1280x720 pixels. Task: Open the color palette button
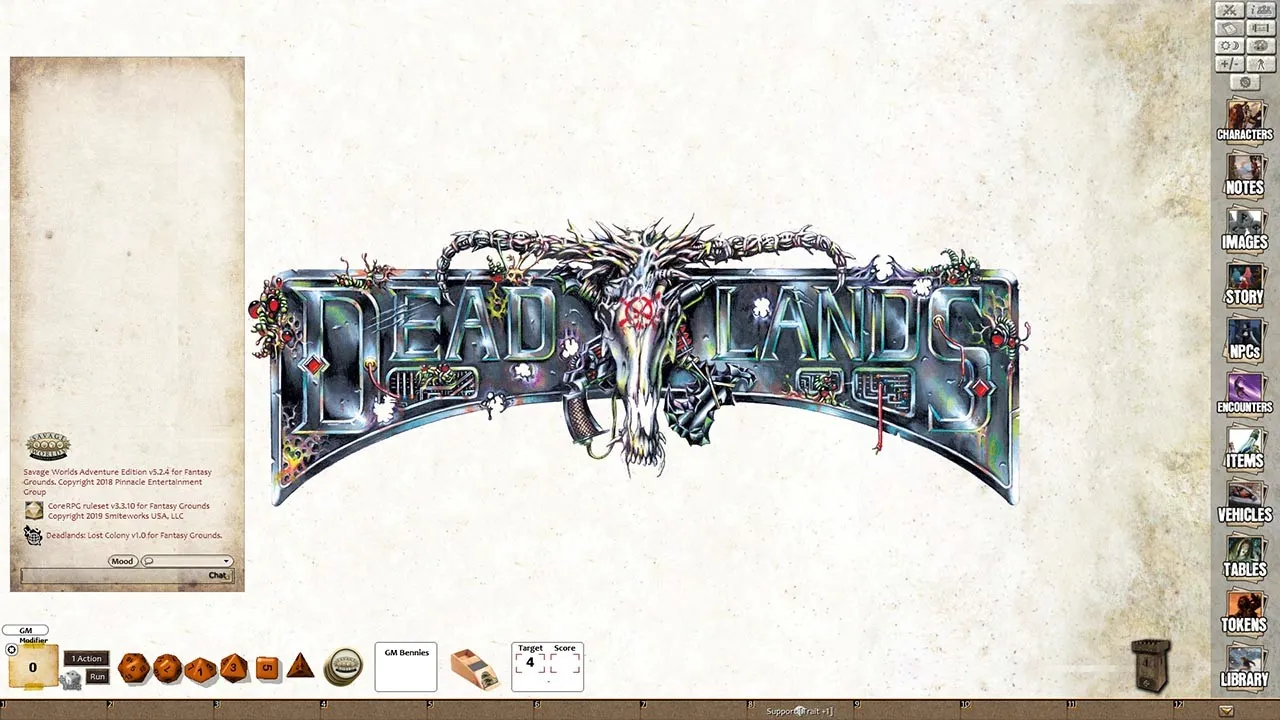(x=1259, y=46)
